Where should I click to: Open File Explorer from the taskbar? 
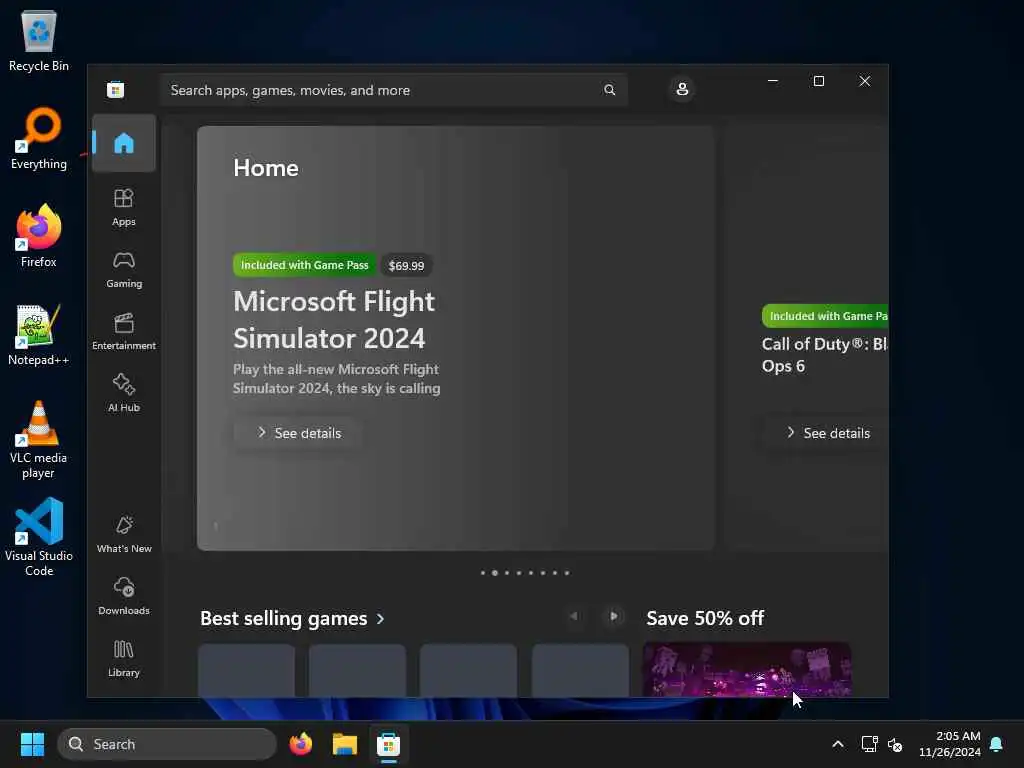click(x=345, y=744)
